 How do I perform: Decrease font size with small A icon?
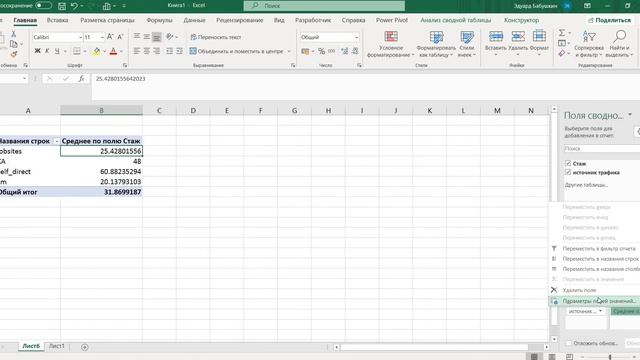[x=120, y=37]
